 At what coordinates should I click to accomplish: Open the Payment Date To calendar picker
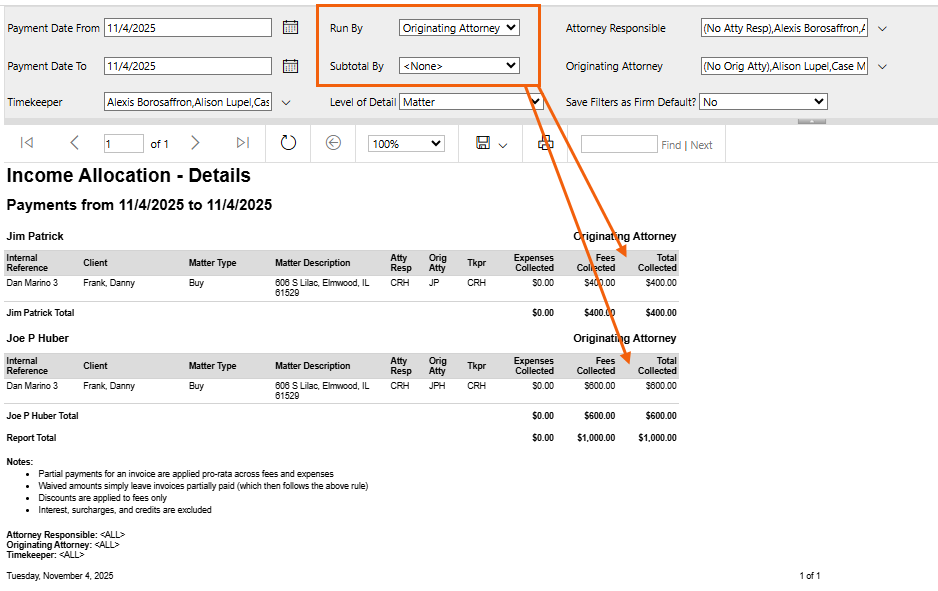coord(290,66)
